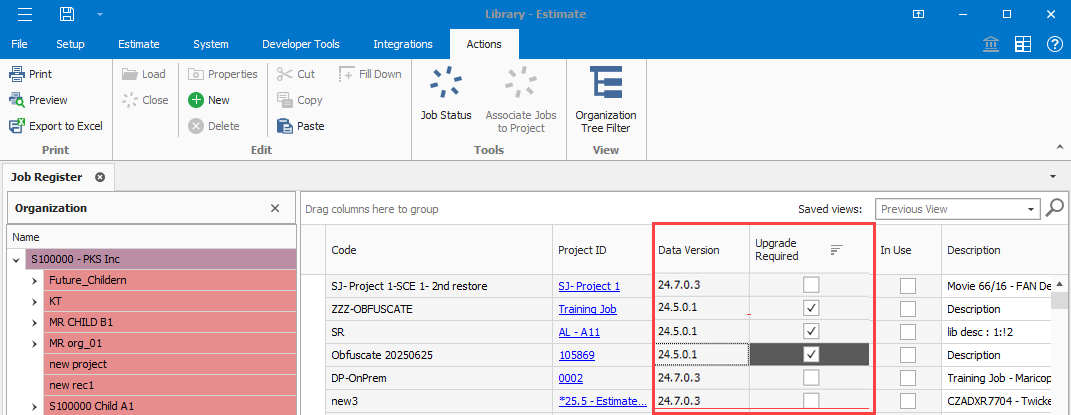Check Upgrade Required for DP-OnPrem row

812,378
